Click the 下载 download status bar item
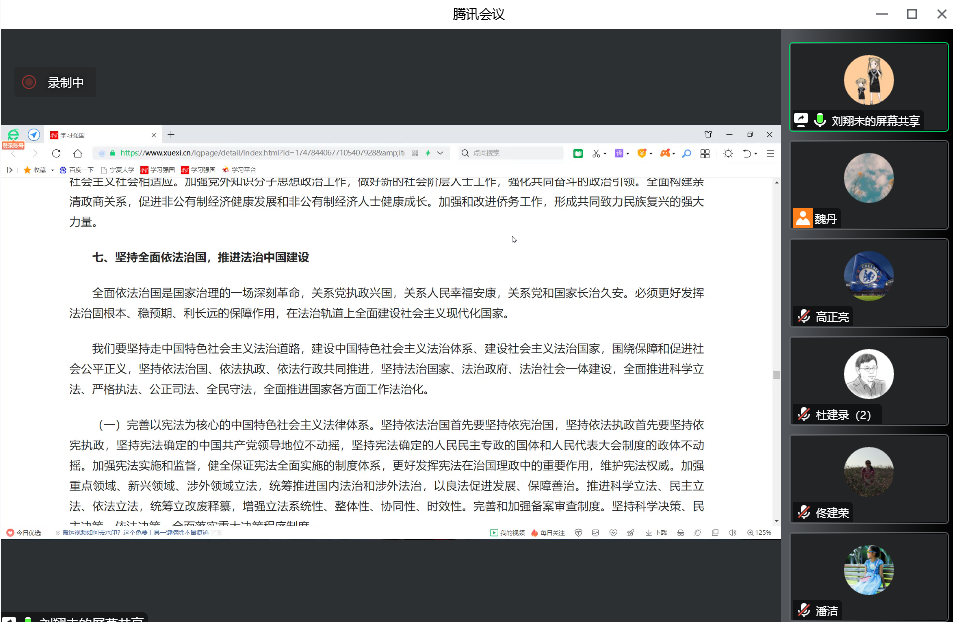Image resolution: width=953 pixels, height=622 pixels. click(656, 533)
